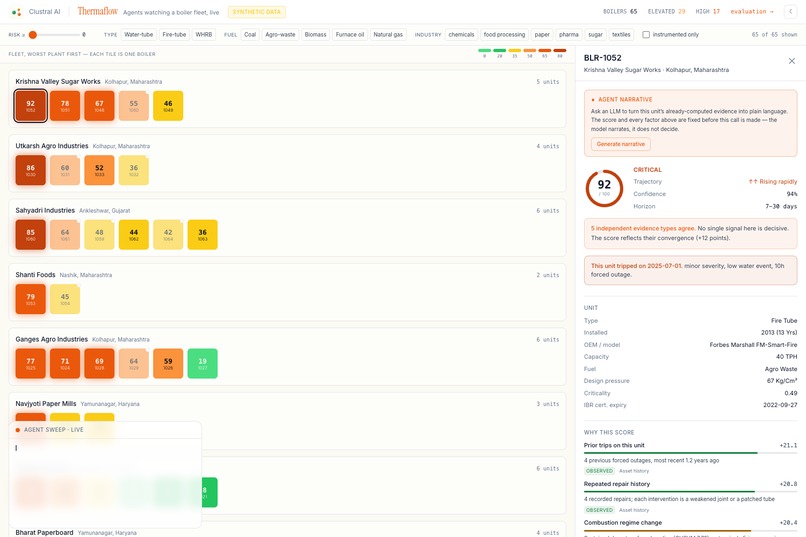Image resolution: width=806 pixels, height=537 pixels.
Task: Click the Krishna Valley Sugar Works plant name
Action: [x=58, y=82]
